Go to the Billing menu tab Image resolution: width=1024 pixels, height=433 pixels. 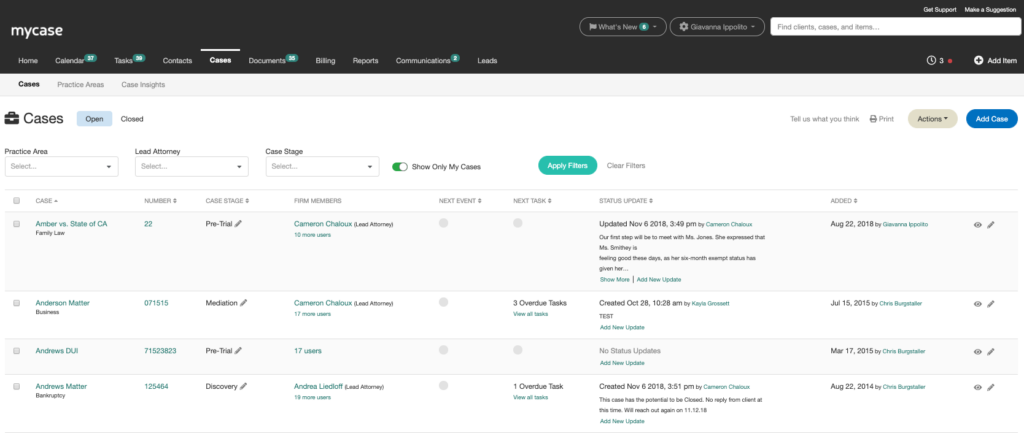coord(325,61)
